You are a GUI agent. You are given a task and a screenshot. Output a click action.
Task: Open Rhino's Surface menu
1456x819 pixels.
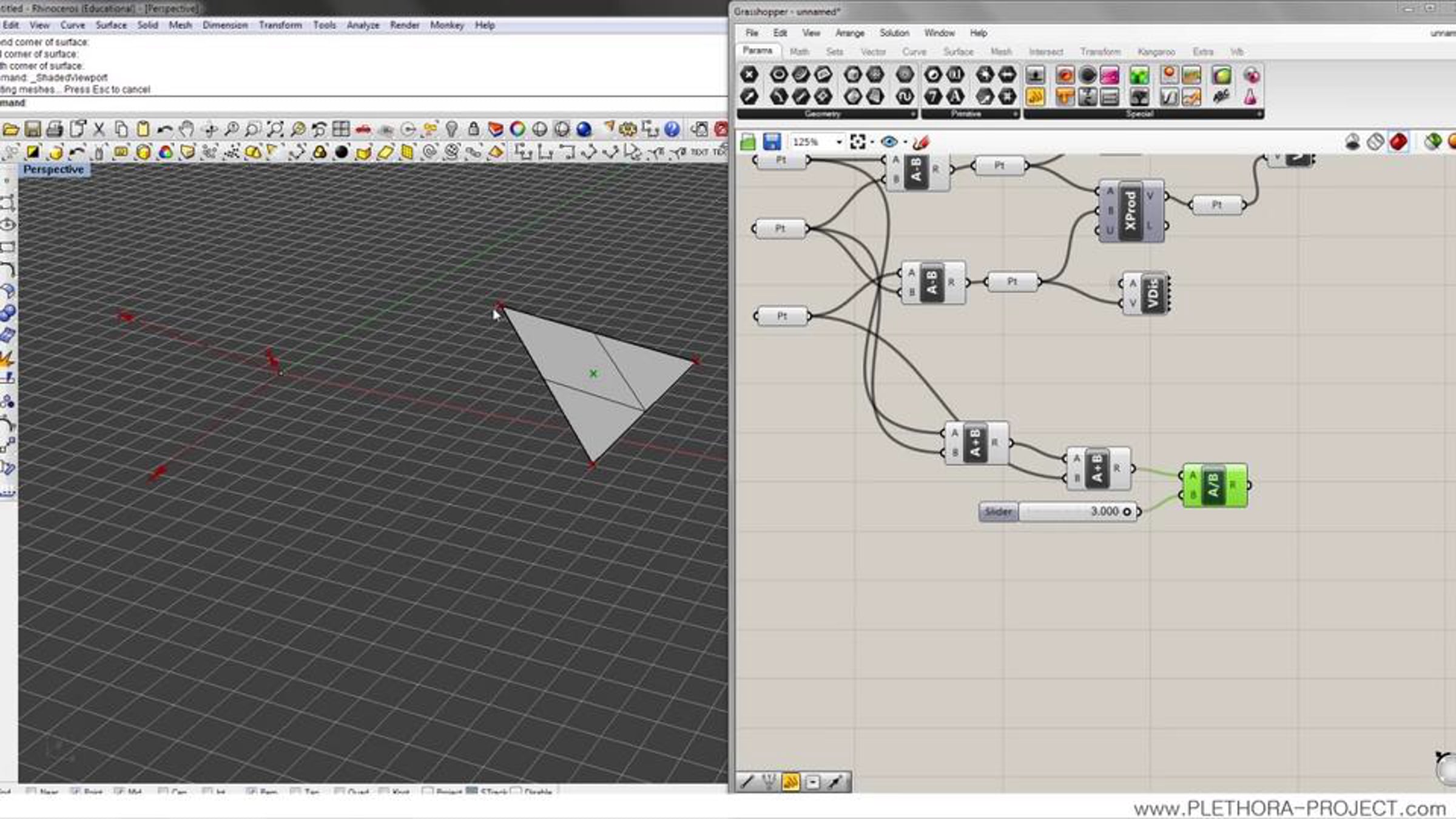[111, 25]
